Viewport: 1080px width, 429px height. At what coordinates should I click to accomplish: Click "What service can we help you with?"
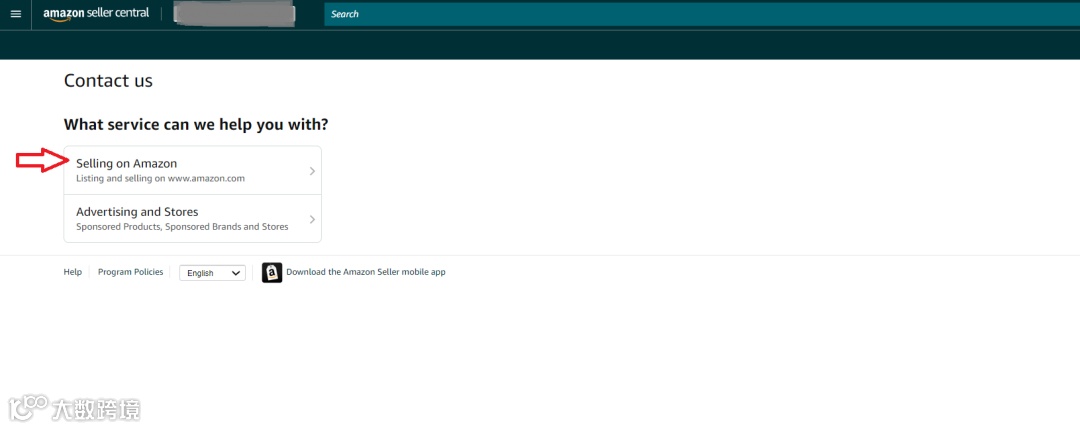196,125
